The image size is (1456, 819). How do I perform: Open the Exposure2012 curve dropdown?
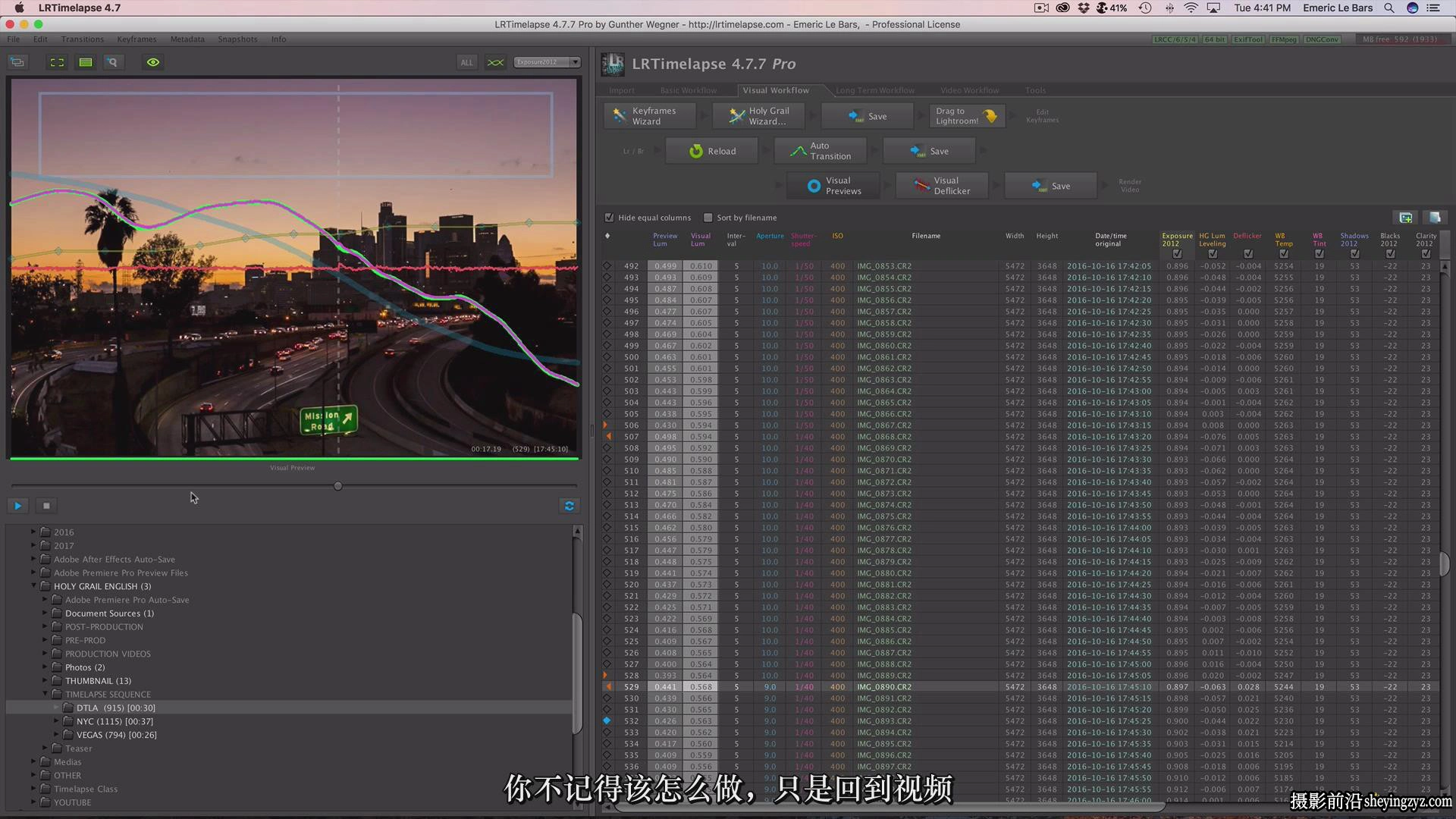click(547, 62)
